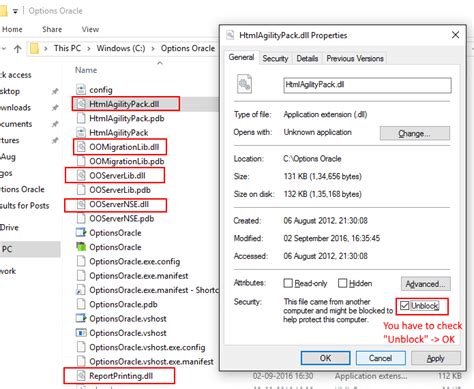Viewport: 474px width, 389px height.
Task: Switch to the Details tab
Action: [x=307, y=58]
